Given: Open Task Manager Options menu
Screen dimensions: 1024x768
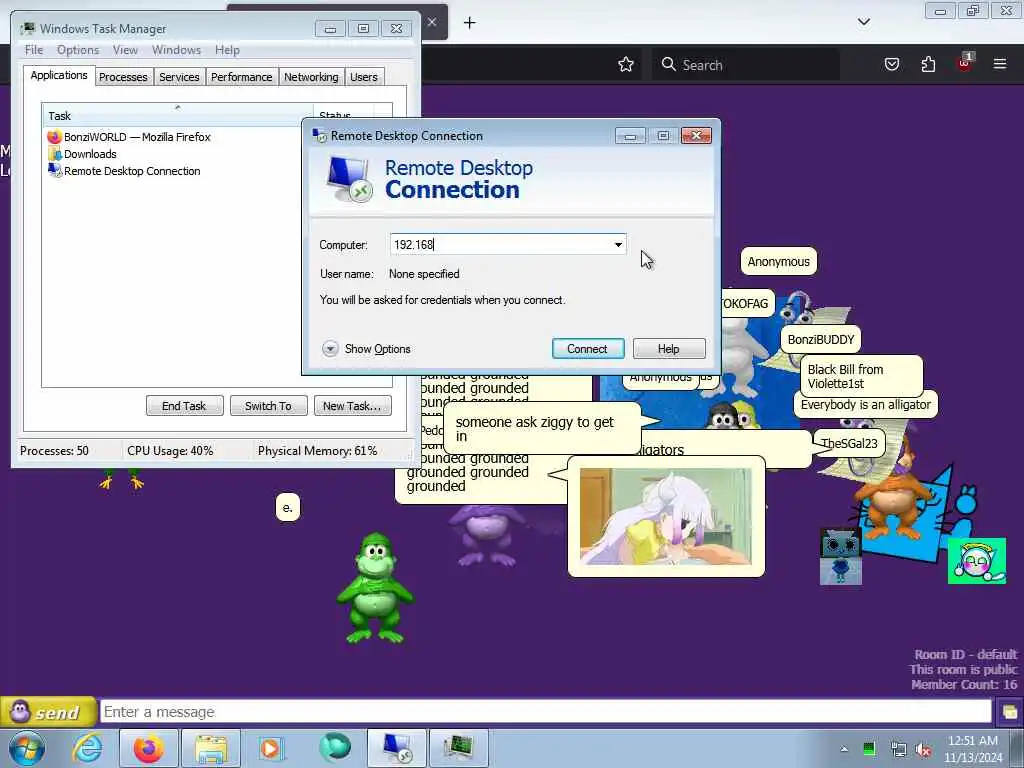Looking at the screenshot, I should coord(78,50).
